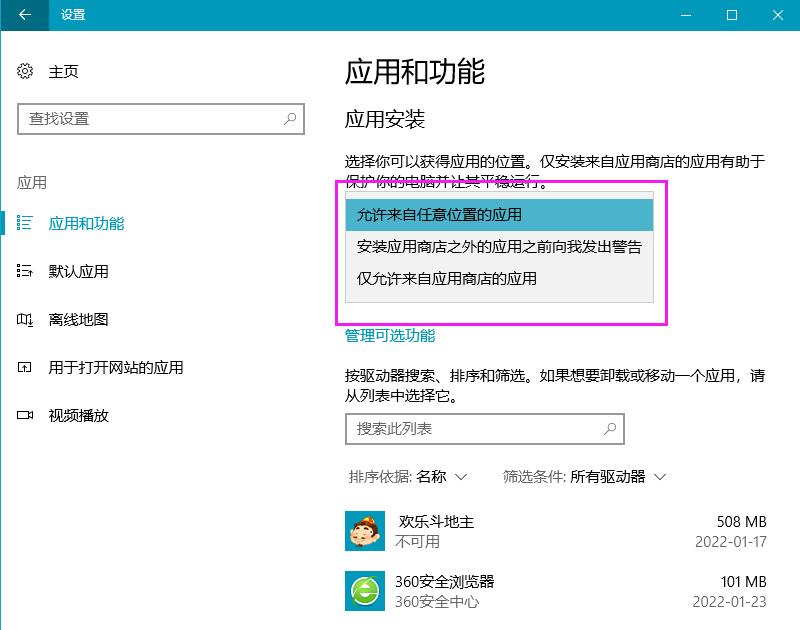Screen dimensions: 800x630
Task: Select 欢乐斗地主 app entry
Action: click(x=556, y=531)
